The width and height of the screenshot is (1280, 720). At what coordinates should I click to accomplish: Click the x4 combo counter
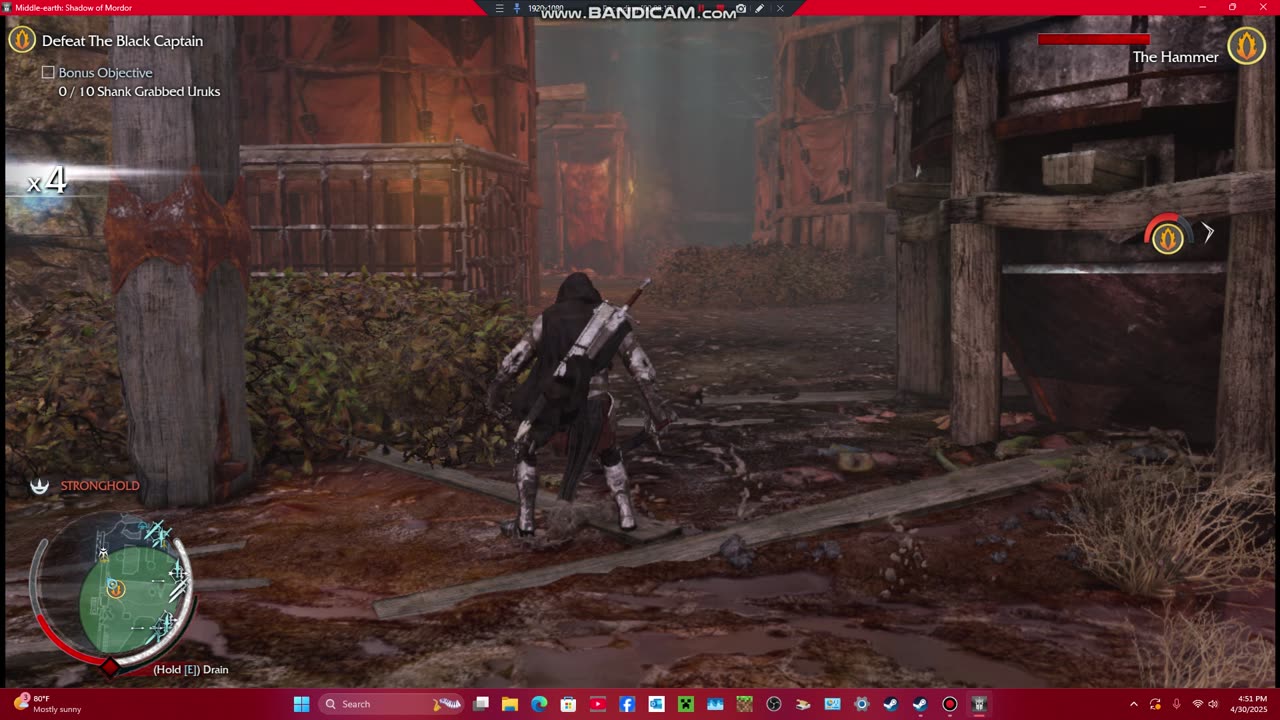tap(47, 181)
